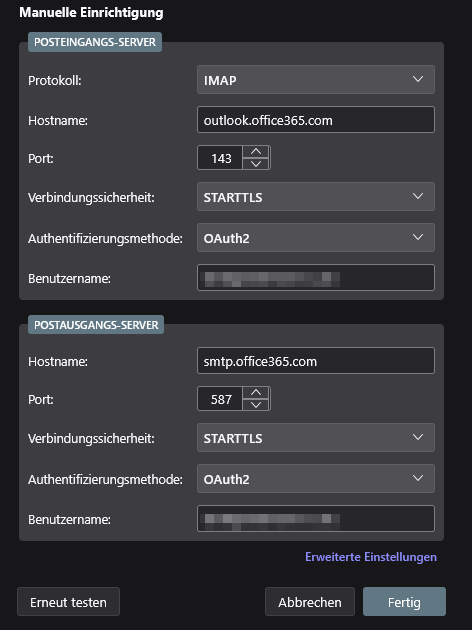Click the smtp.office365.com hostname field
Screen dimensions: 472x630
pos(316,360)
